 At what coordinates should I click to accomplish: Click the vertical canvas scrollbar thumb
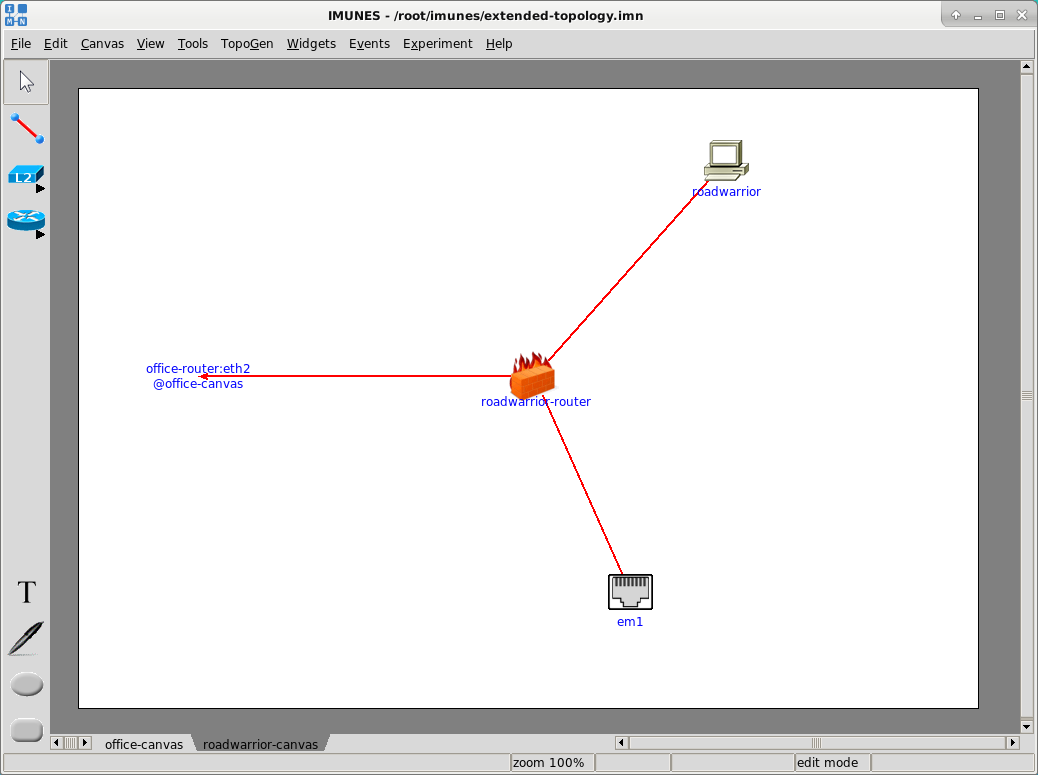[x=1027, y=396]
